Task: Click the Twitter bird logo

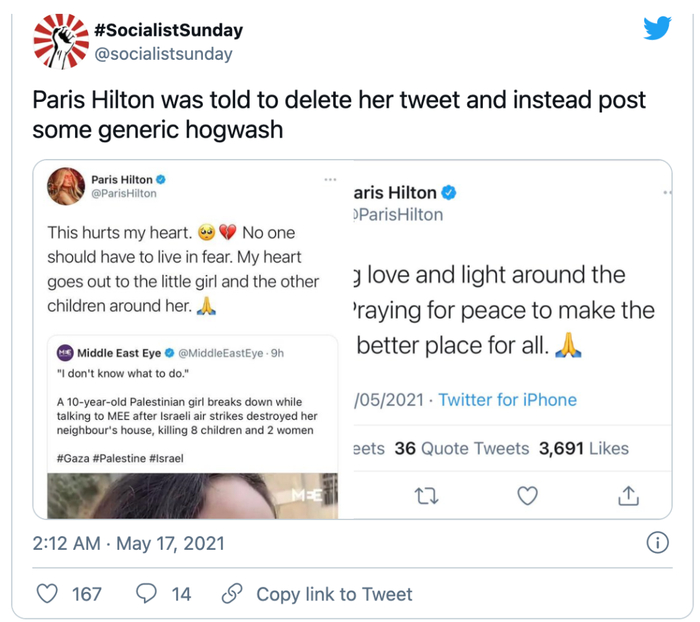Action: pos(657,28)
